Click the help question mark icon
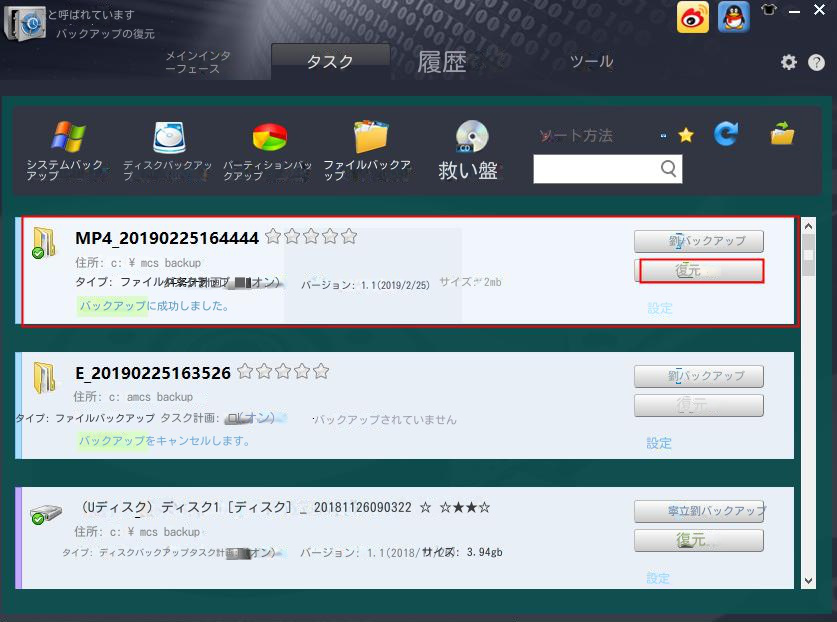Screen dimensions: 837x622 coord(816,61)
